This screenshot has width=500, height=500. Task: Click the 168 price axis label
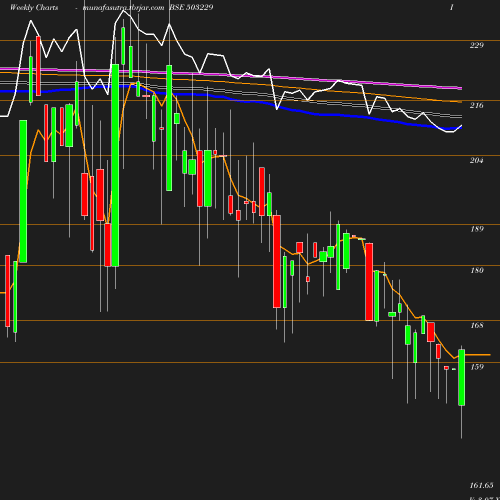[476, 325]
